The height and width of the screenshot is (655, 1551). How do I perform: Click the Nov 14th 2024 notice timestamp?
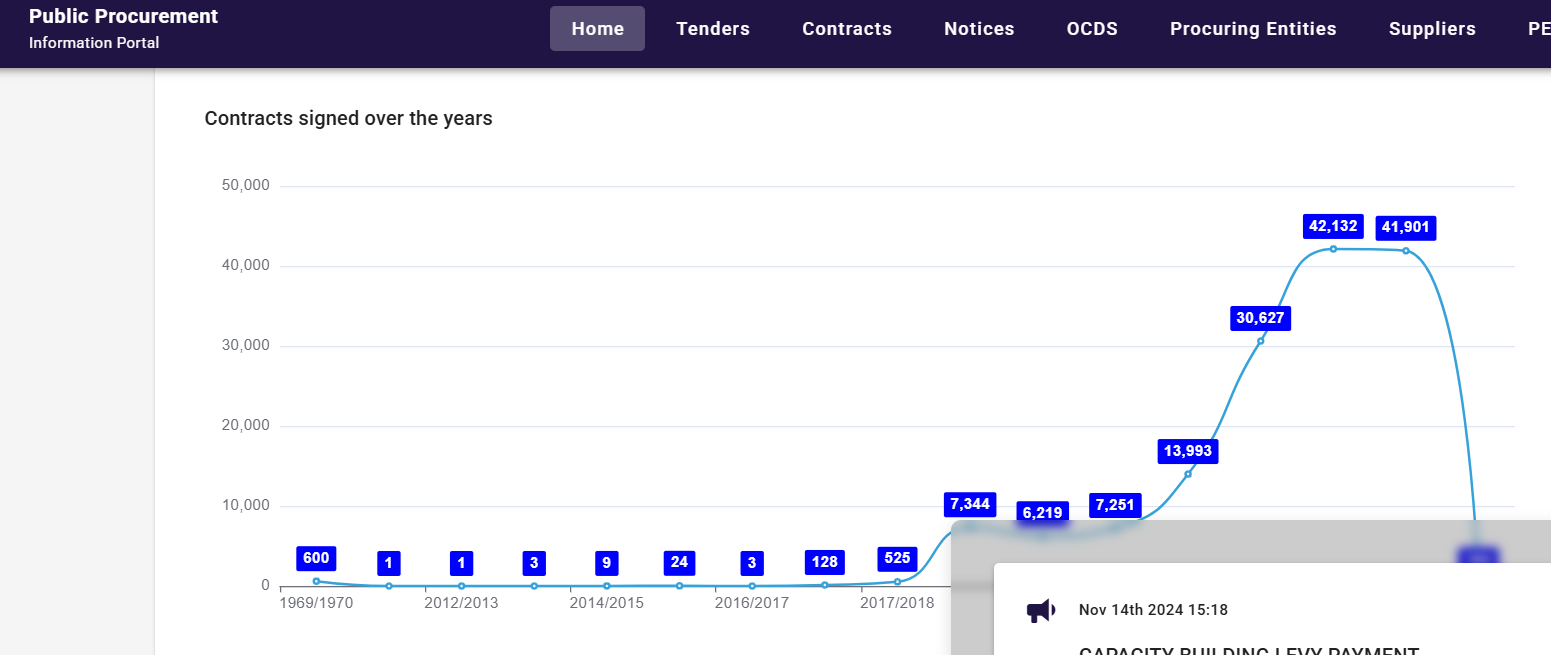(x=1153, y=610)
